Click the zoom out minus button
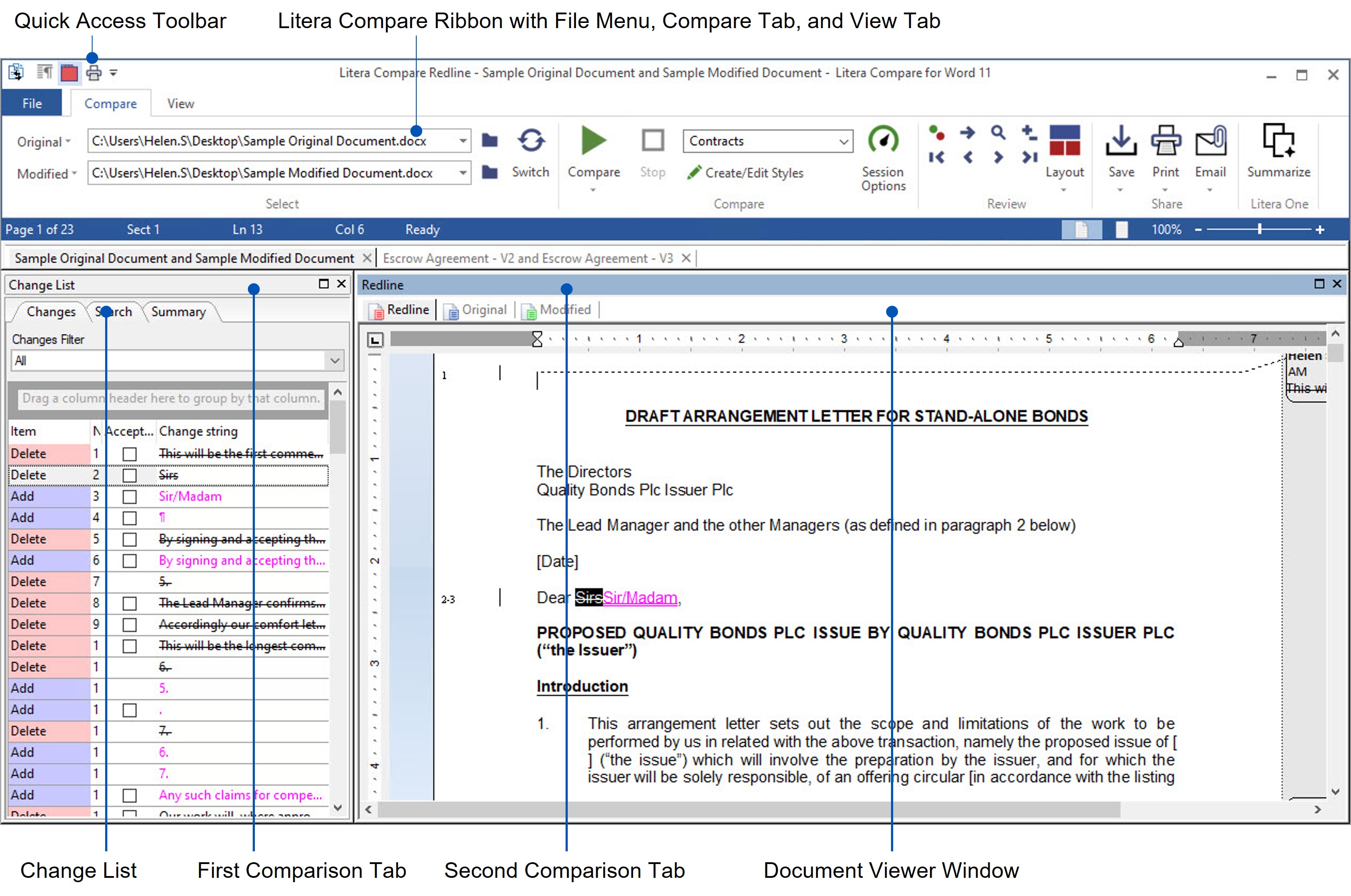Viewport: 1351px width, 896px height. [1198, 230]
